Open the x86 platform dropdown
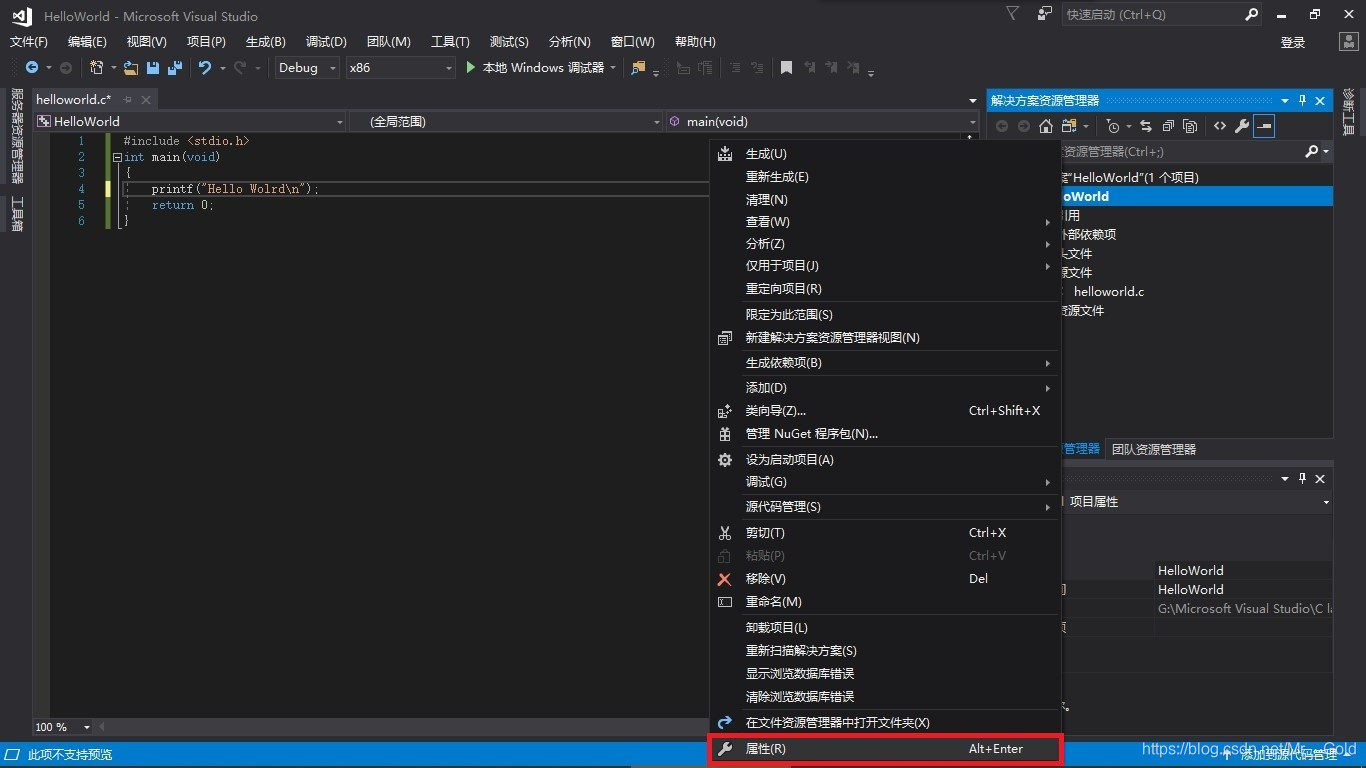Screen dimensions: 1366x768 pos(400,68)
